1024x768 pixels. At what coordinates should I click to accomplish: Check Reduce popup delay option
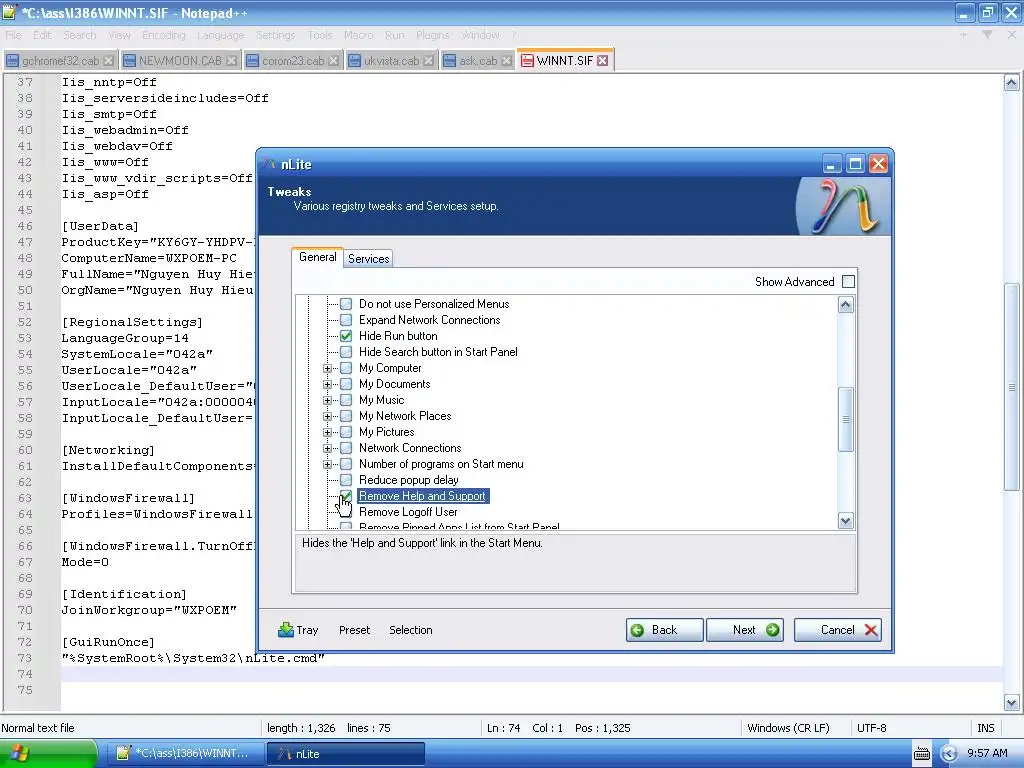coord(346,480)
